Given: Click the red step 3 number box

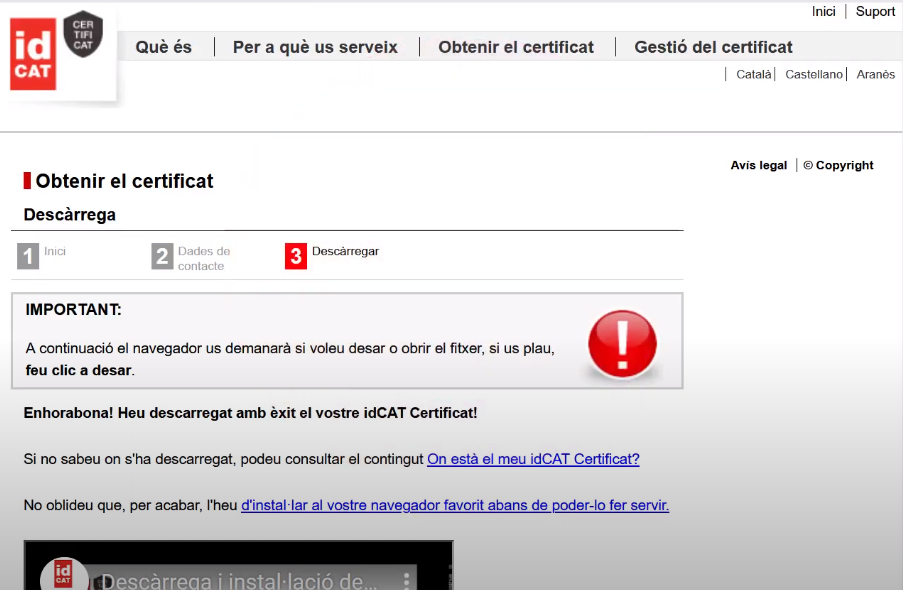Looking at the screenshot, I should point(296,257).
